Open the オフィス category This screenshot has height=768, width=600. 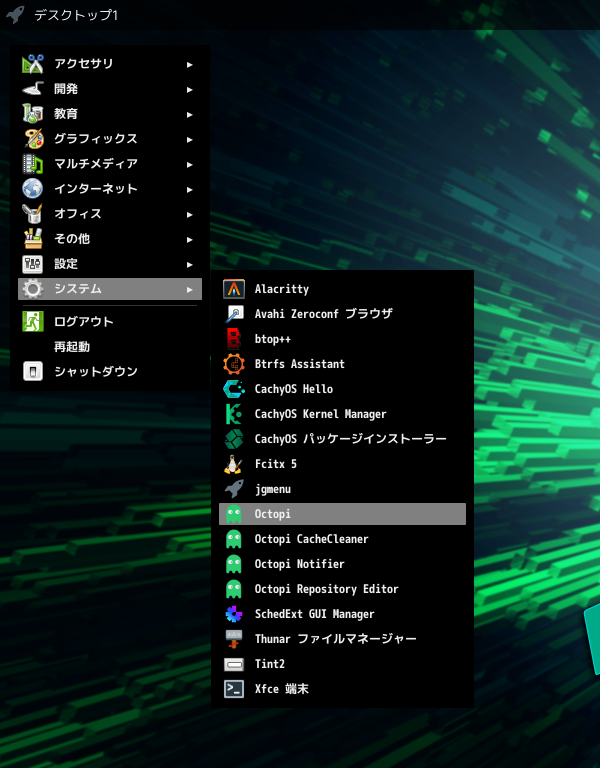(110, 214)
